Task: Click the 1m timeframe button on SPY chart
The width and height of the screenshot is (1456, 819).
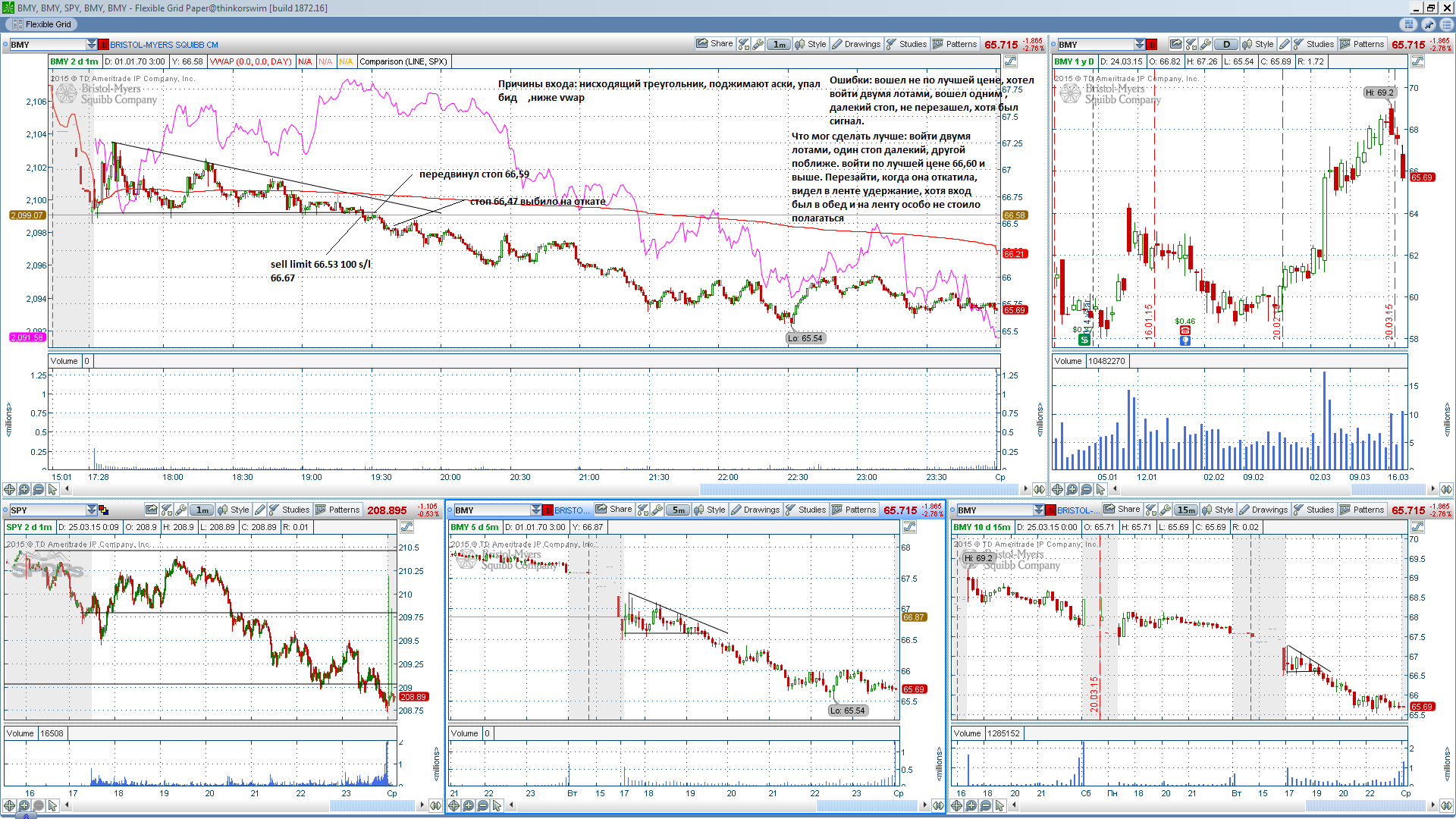Action: click(202, 510)
